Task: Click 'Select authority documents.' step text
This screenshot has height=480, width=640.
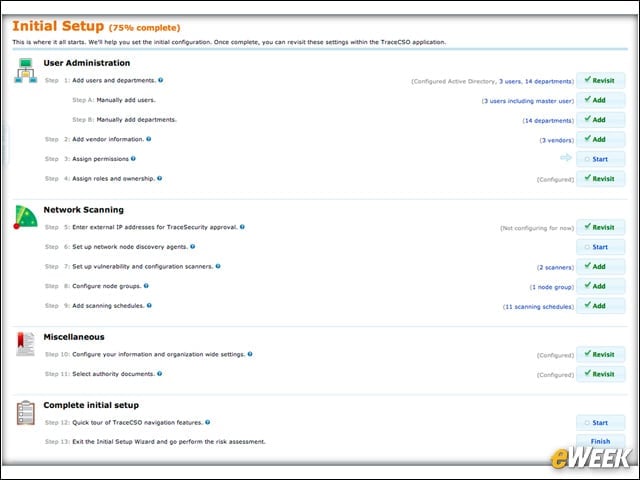Action: [113, 373]
